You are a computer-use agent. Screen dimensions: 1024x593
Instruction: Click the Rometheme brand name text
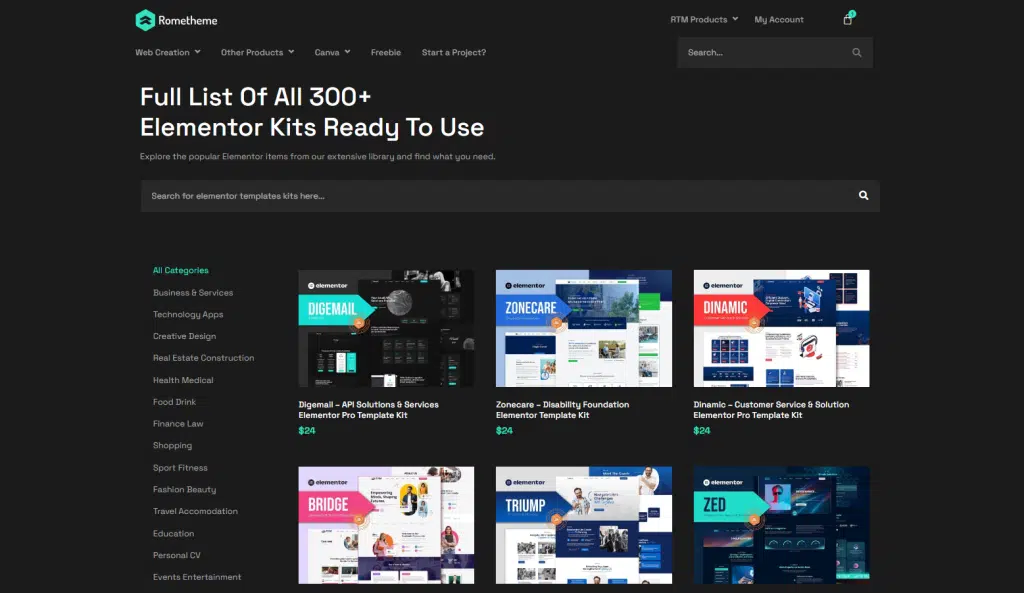coord(187,20)
